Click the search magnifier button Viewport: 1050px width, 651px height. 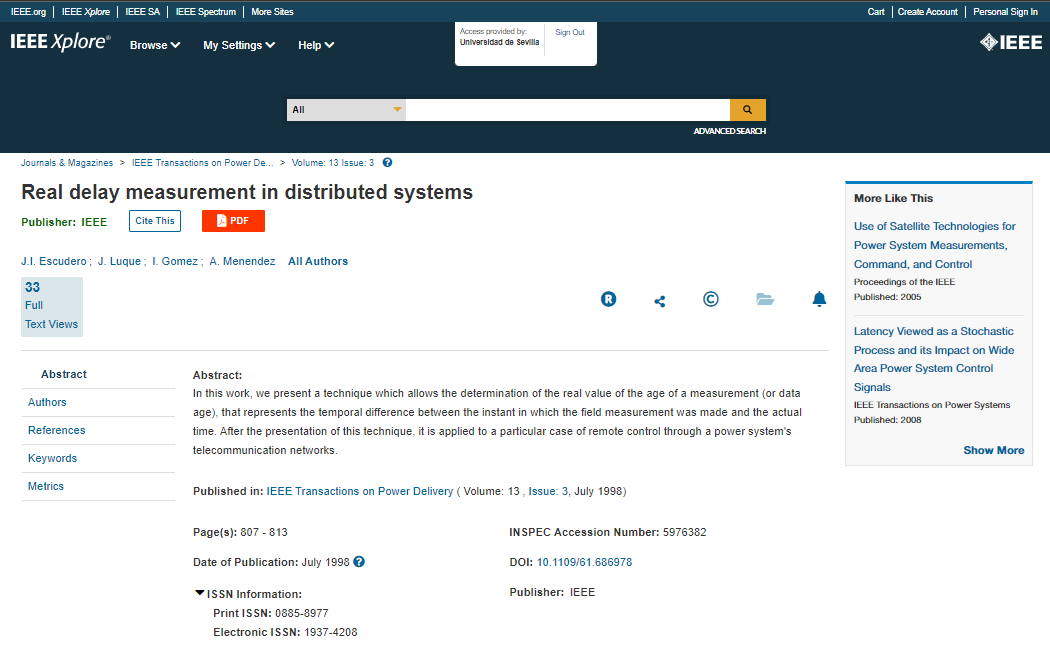click(x=747, y=110)
